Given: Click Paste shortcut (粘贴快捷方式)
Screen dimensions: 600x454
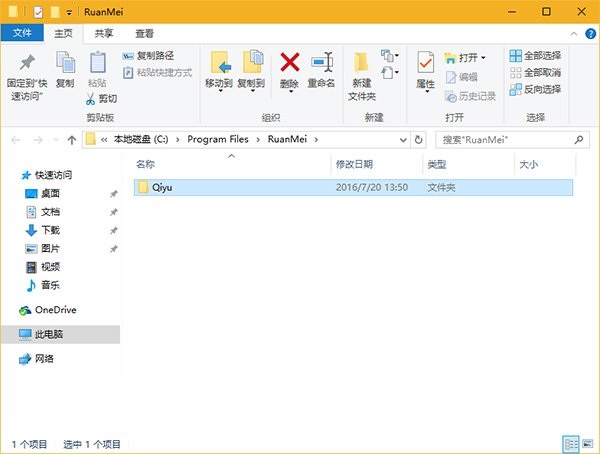Looking at the screenshot, I should tap(158, 73).
